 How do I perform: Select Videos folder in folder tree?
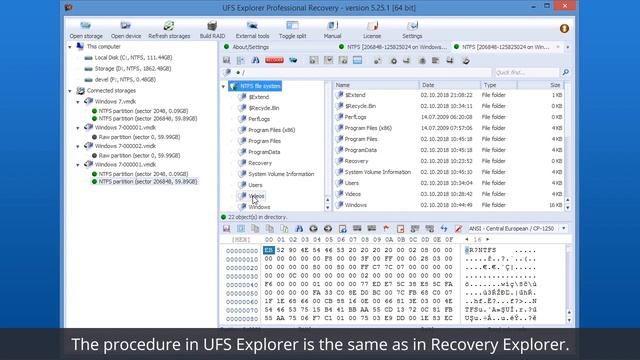tap(256, 196)
